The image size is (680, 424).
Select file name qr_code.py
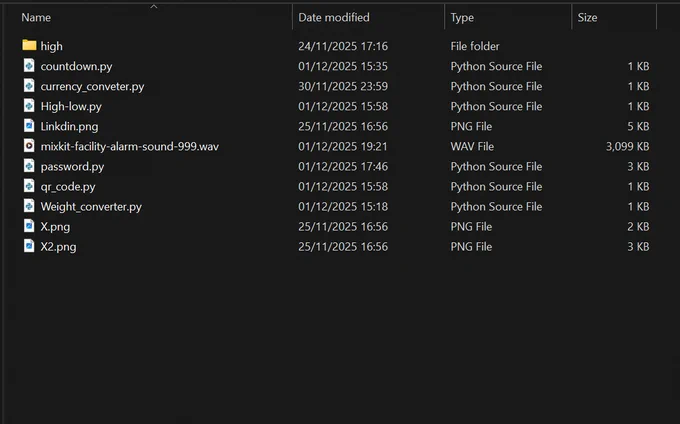pyautogui.click(x=68, y=187)
